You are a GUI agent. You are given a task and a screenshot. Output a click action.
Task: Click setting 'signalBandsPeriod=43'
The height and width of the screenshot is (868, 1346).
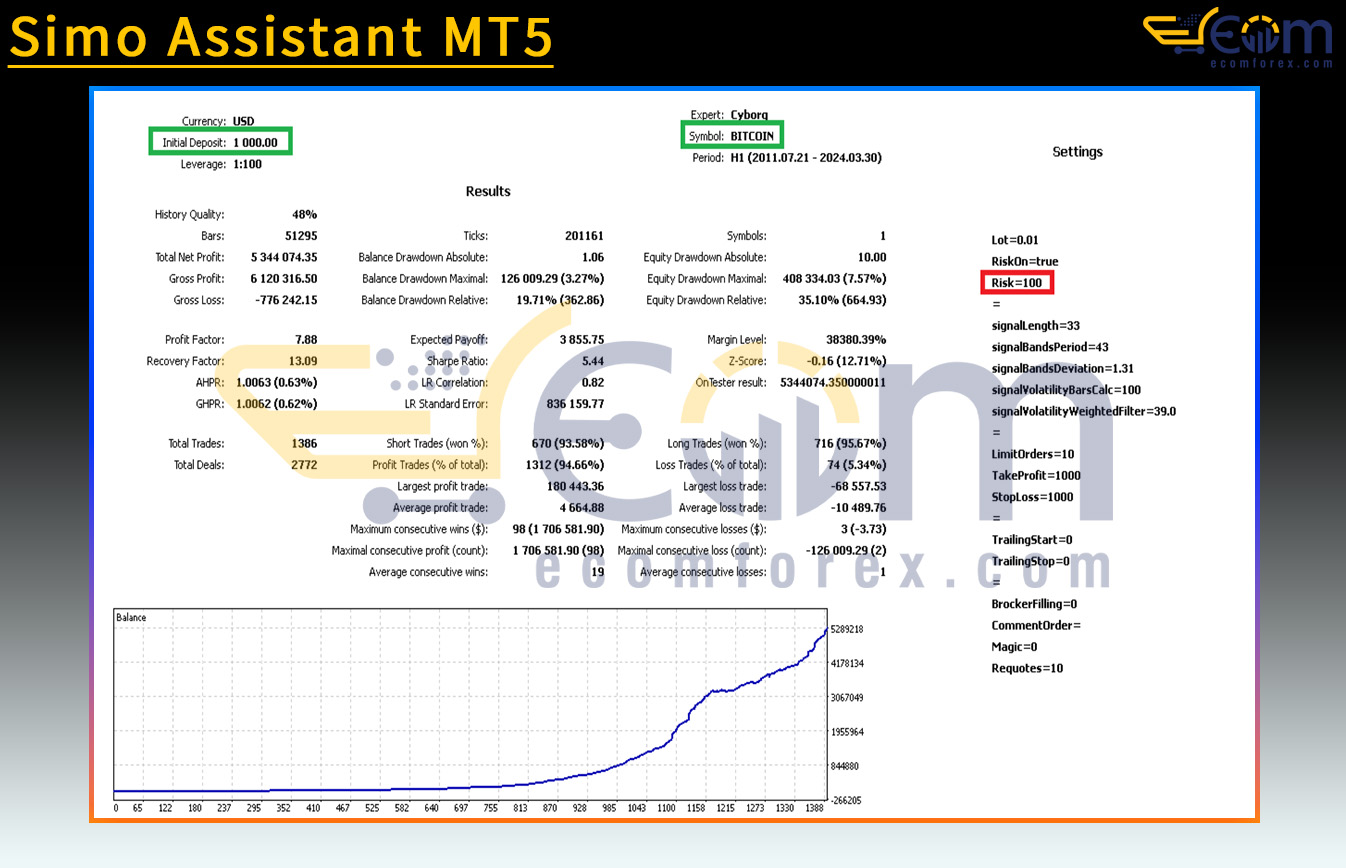[1050, 347]
